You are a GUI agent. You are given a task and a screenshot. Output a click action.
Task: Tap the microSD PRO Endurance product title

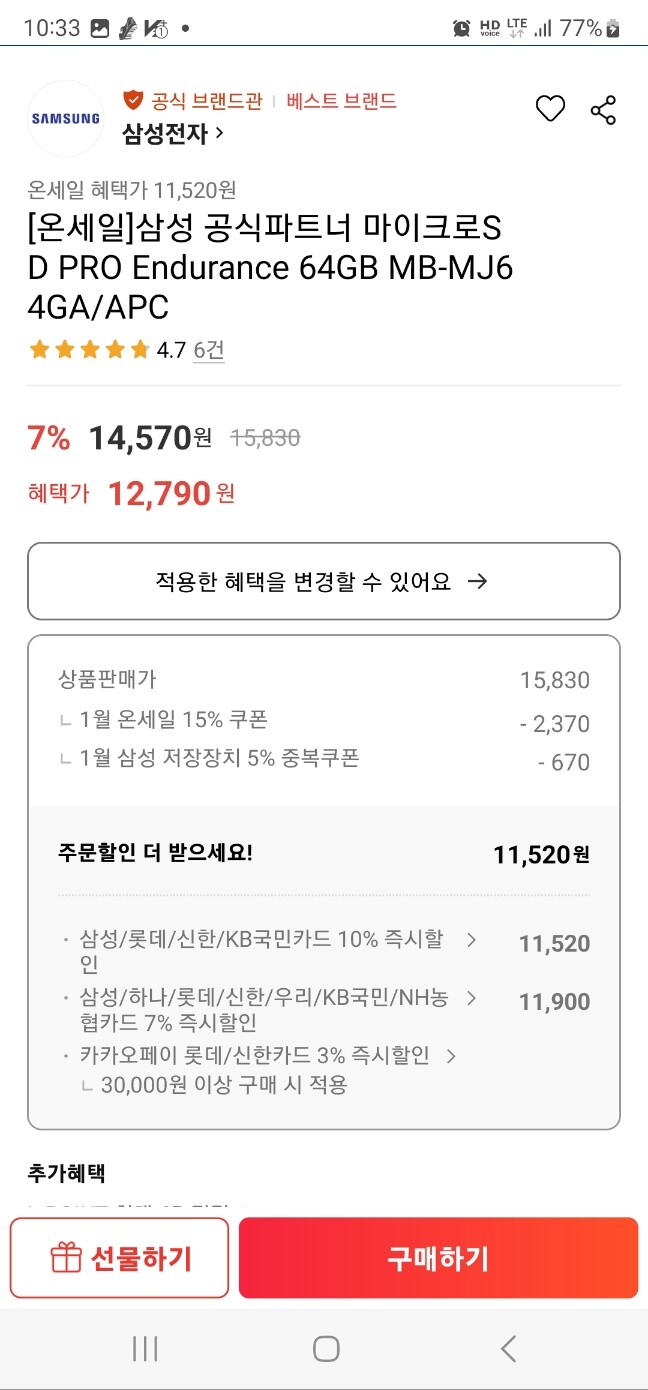click(300, 265)
